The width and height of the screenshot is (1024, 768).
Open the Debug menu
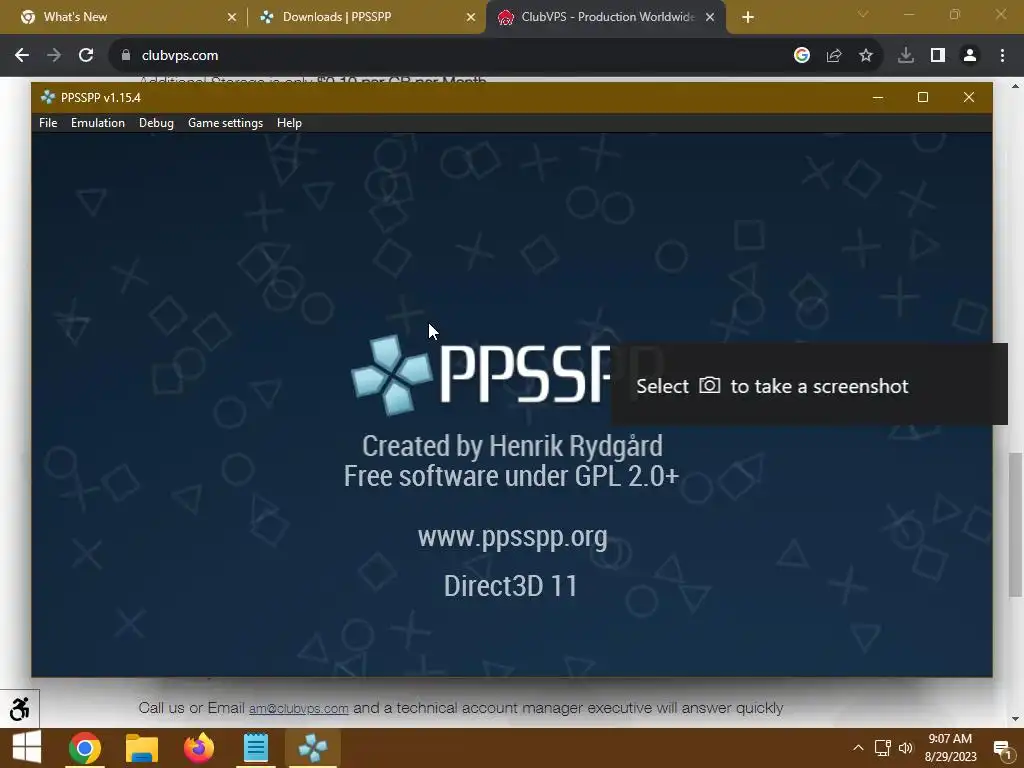(x=156, y=123)
